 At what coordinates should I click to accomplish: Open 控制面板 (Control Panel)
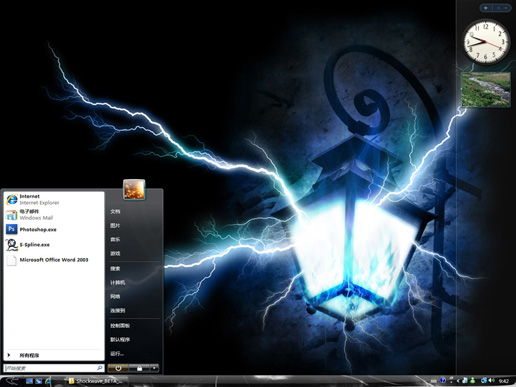point(120,325)
